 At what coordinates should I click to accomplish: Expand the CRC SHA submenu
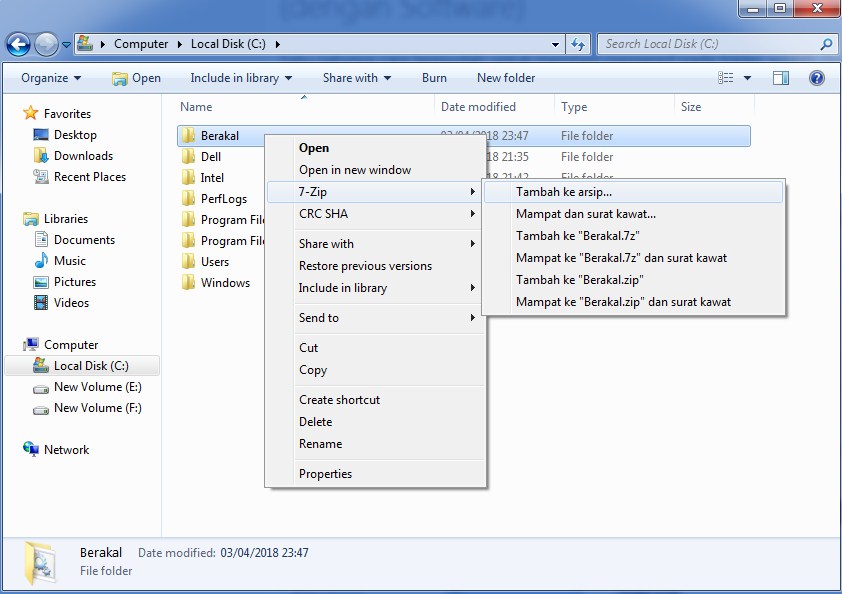pos(376,214)
